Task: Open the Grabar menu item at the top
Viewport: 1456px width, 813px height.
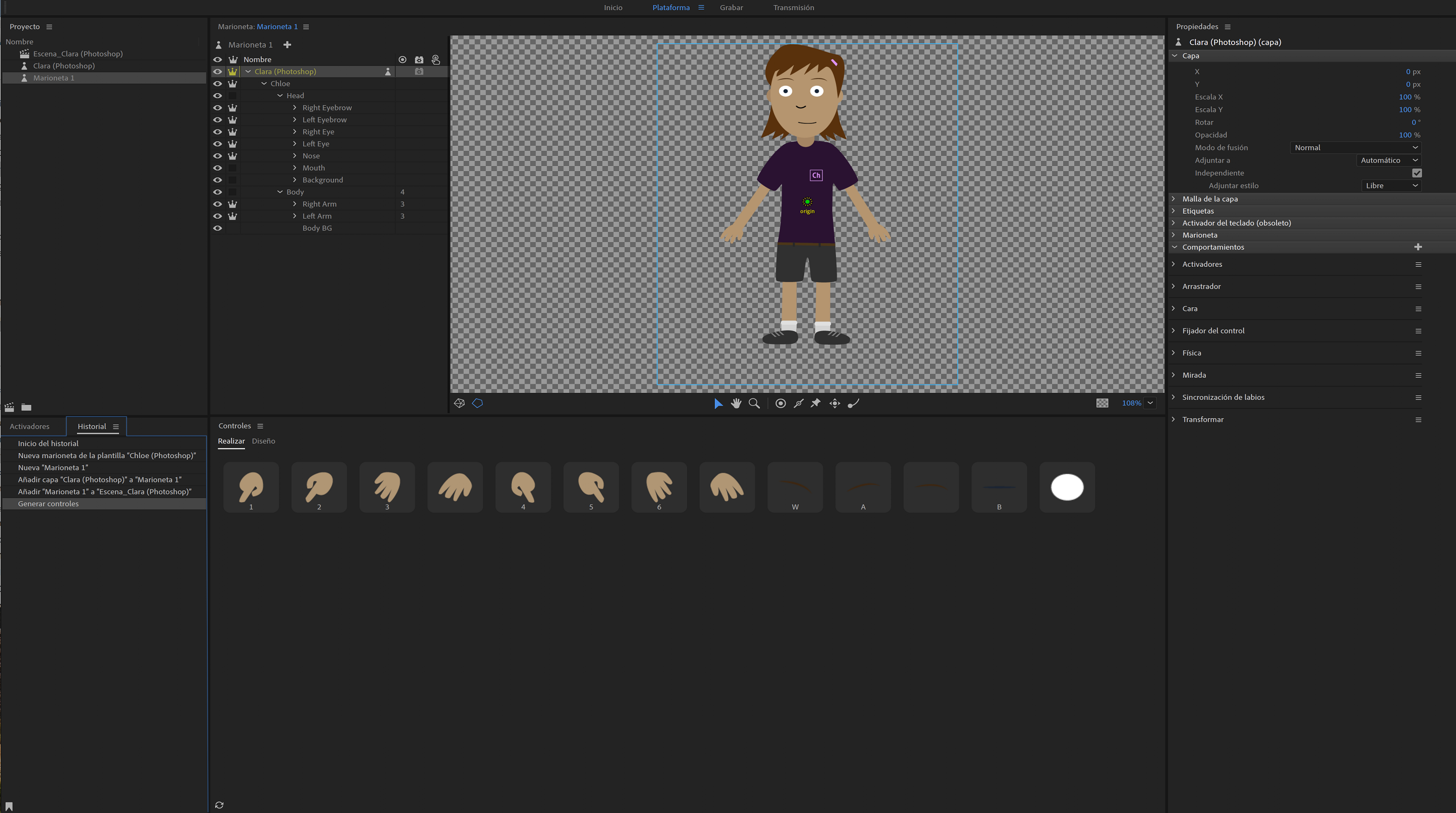Action: [732, 8]
